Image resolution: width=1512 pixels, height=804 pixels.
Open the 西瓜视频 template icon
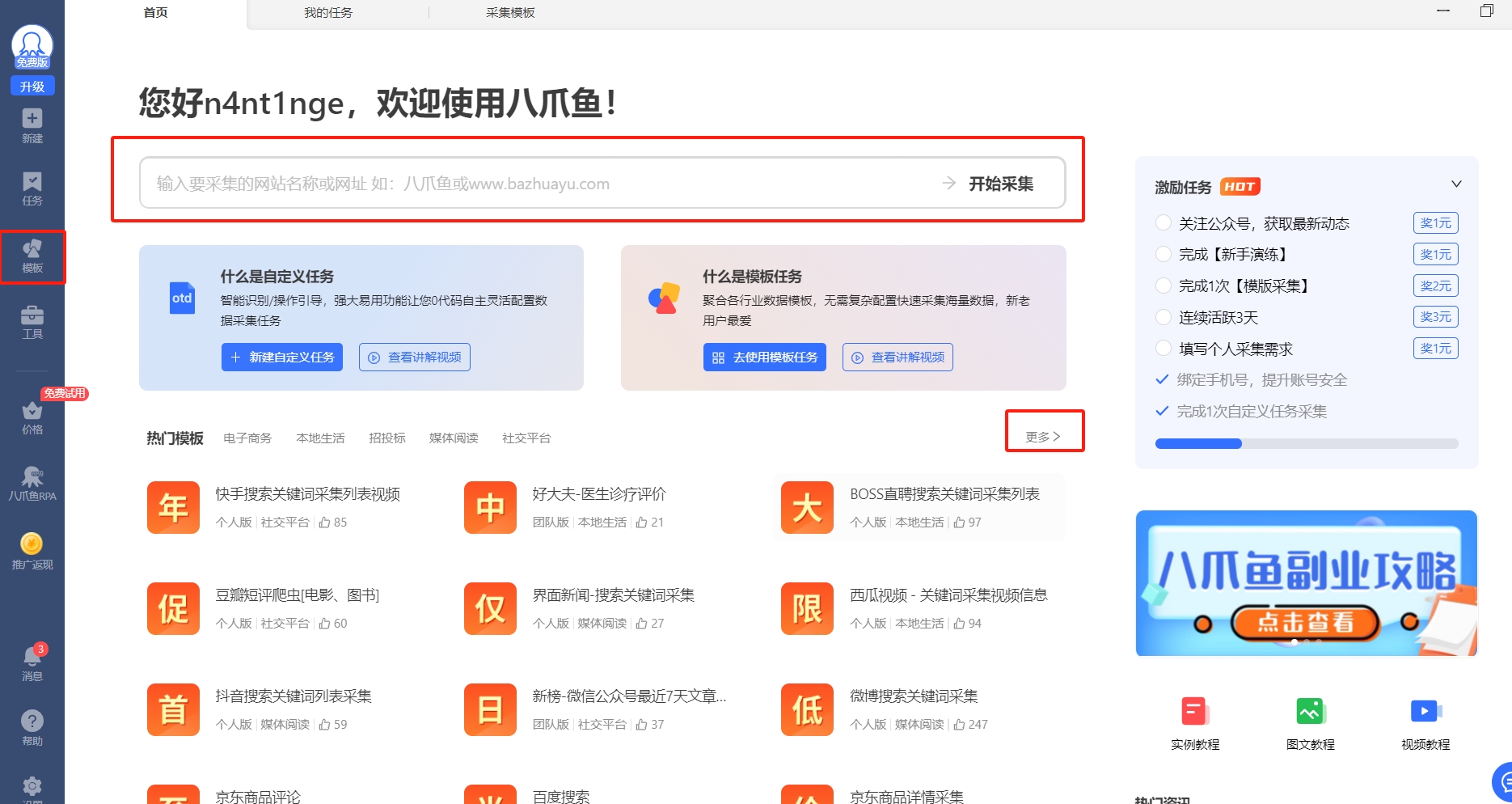[807, 608]
